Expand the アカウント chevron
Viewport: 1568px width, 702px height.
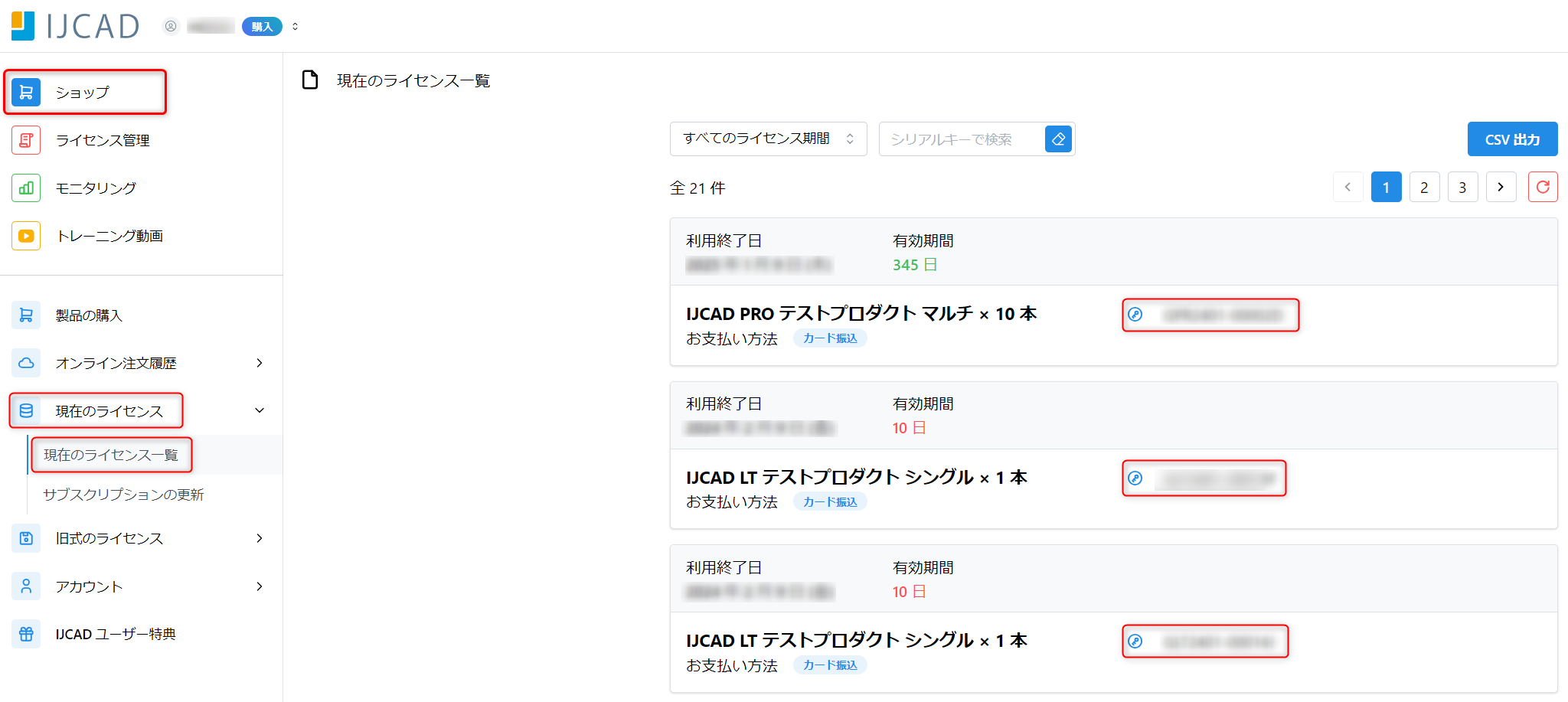point(260,586)
